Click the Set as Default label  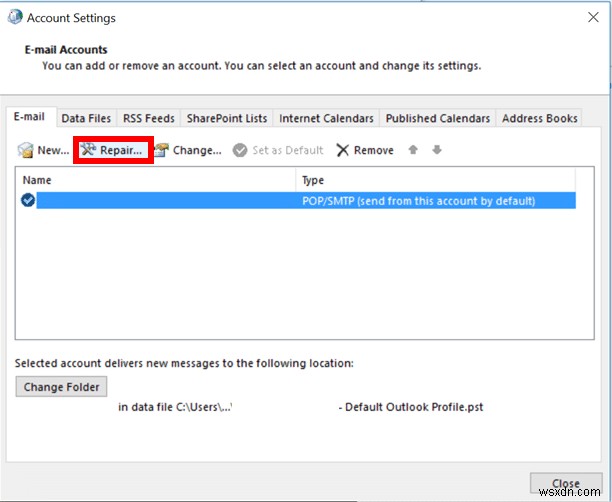click(288, 150)
